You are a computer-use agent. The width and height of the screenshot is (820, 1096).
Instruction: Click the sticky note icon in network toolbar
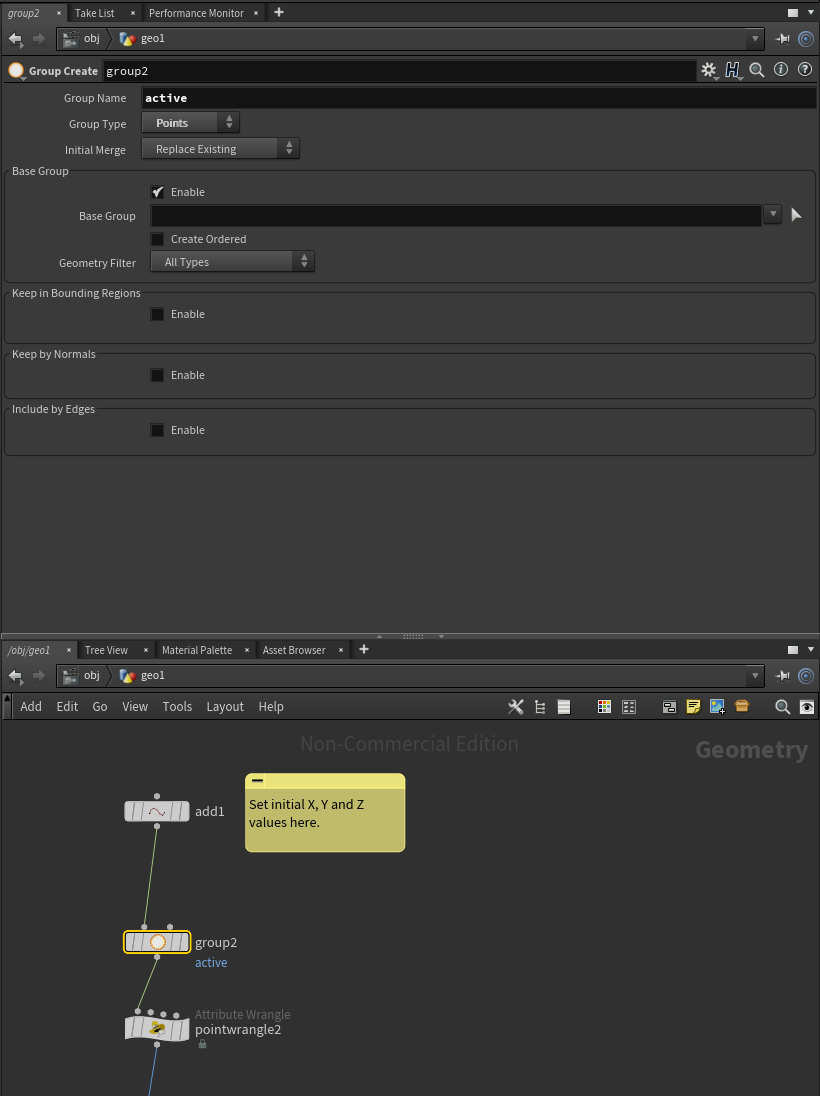[x=693, y=707]
